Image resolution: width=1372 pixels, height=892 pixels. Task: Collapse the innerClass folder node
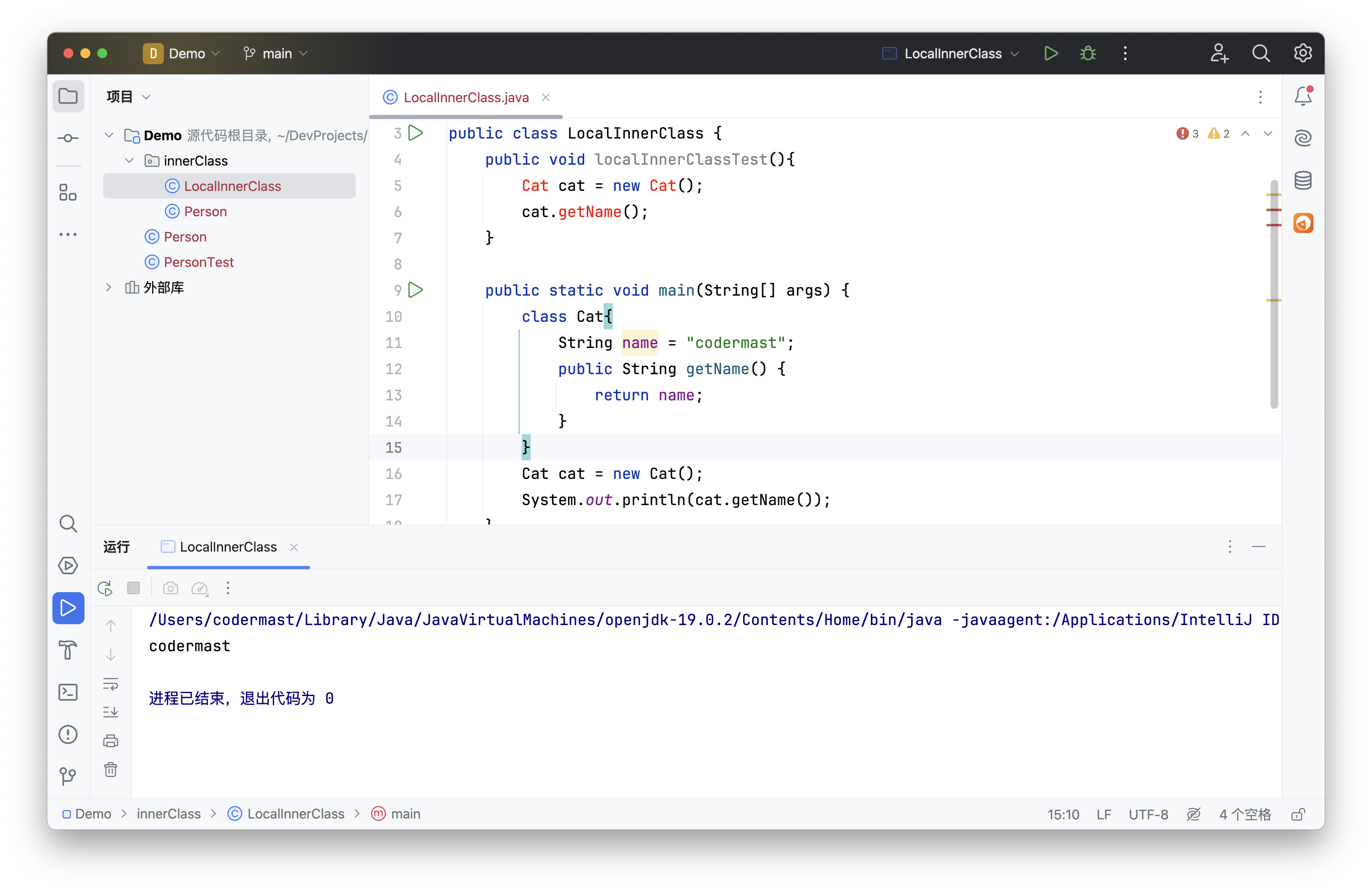[129, 161]
